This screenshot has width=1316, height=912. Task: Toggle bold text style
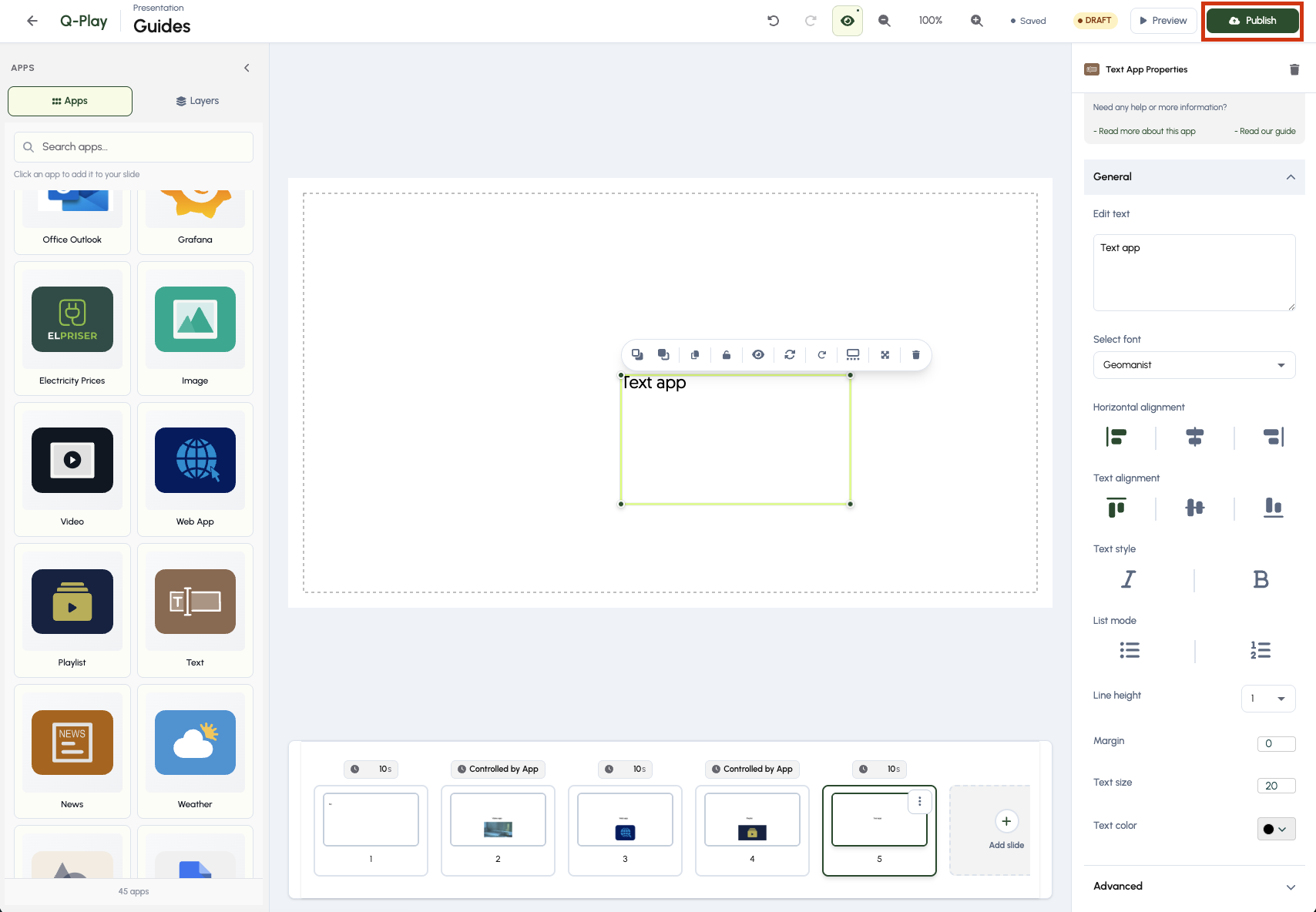coord(1261,579)
